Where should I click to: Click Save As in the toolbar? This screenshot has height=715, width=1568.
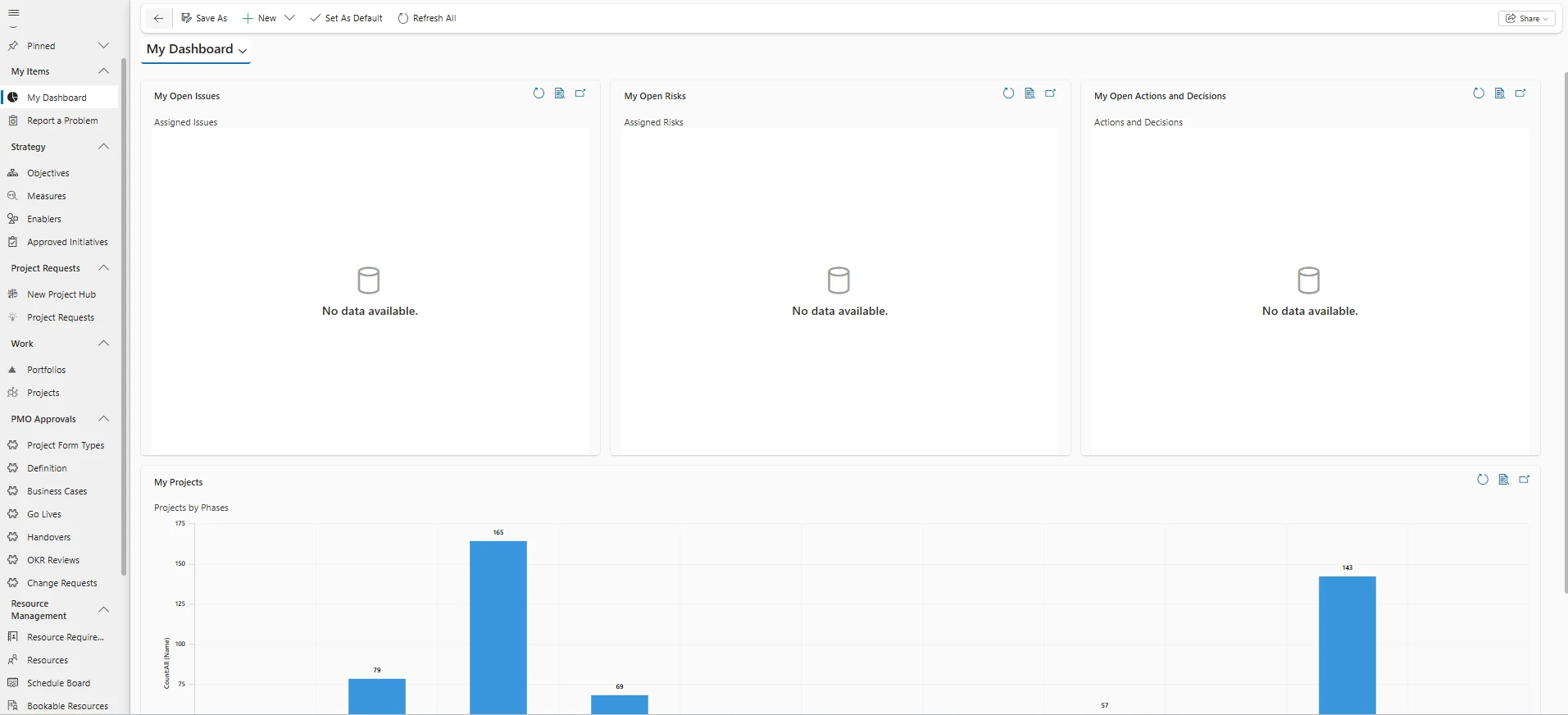click(204, 18)
